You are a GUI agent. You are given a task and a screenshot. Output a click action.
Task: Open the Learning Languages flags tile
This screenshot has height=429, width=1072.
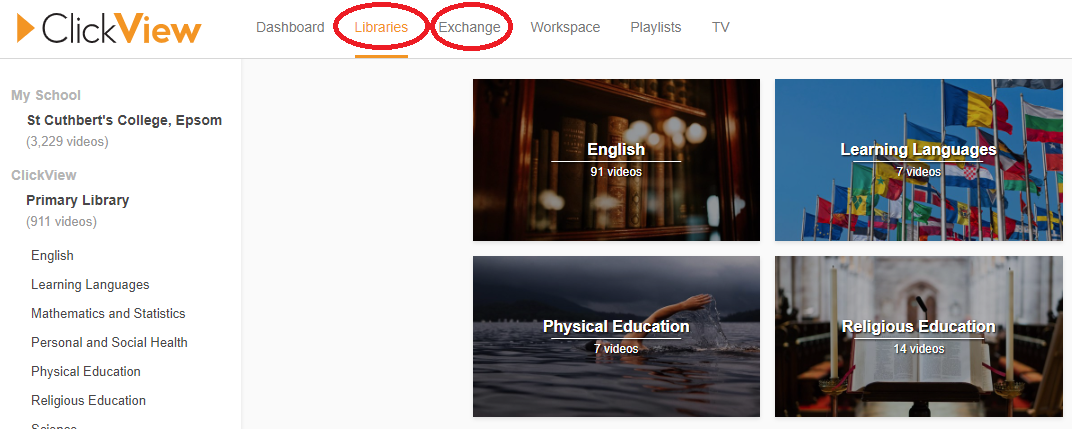point(919,160)
